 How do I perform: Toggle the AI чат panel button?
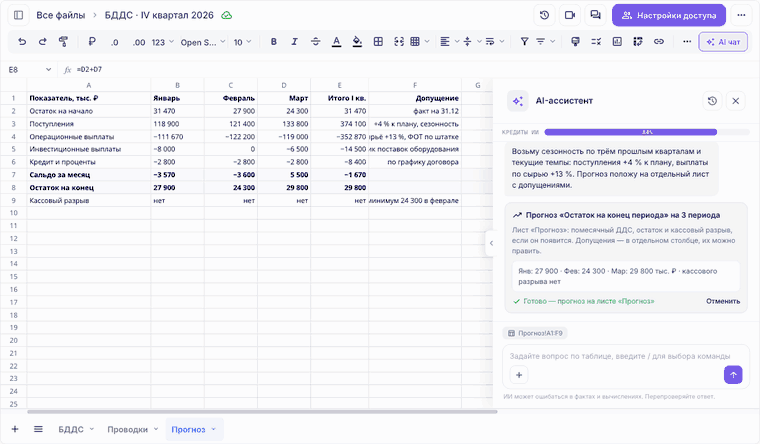pos(723,42)
